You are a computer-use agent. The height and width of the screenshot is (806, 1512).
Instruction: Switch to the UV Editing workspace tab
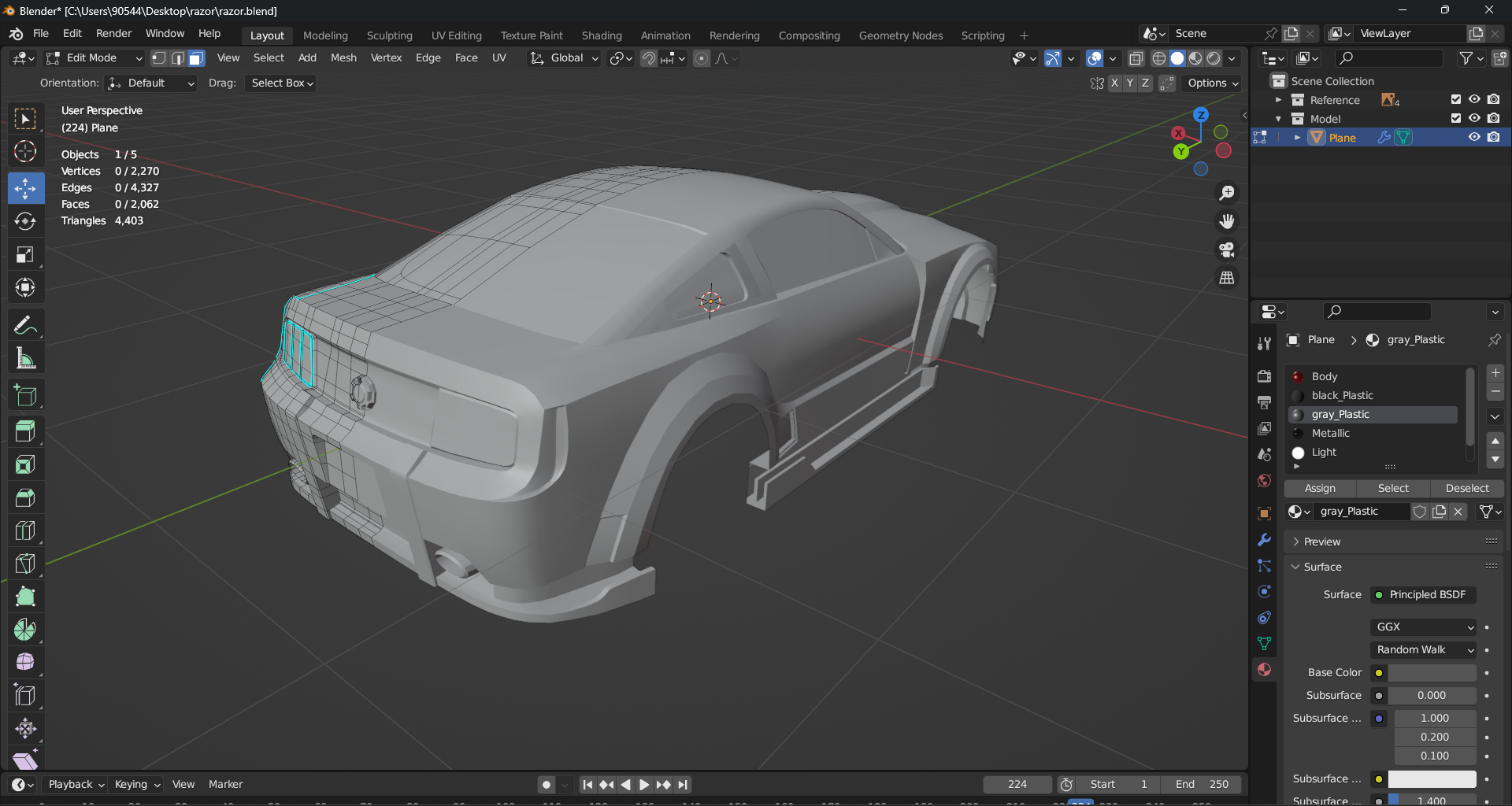[456, 35]
